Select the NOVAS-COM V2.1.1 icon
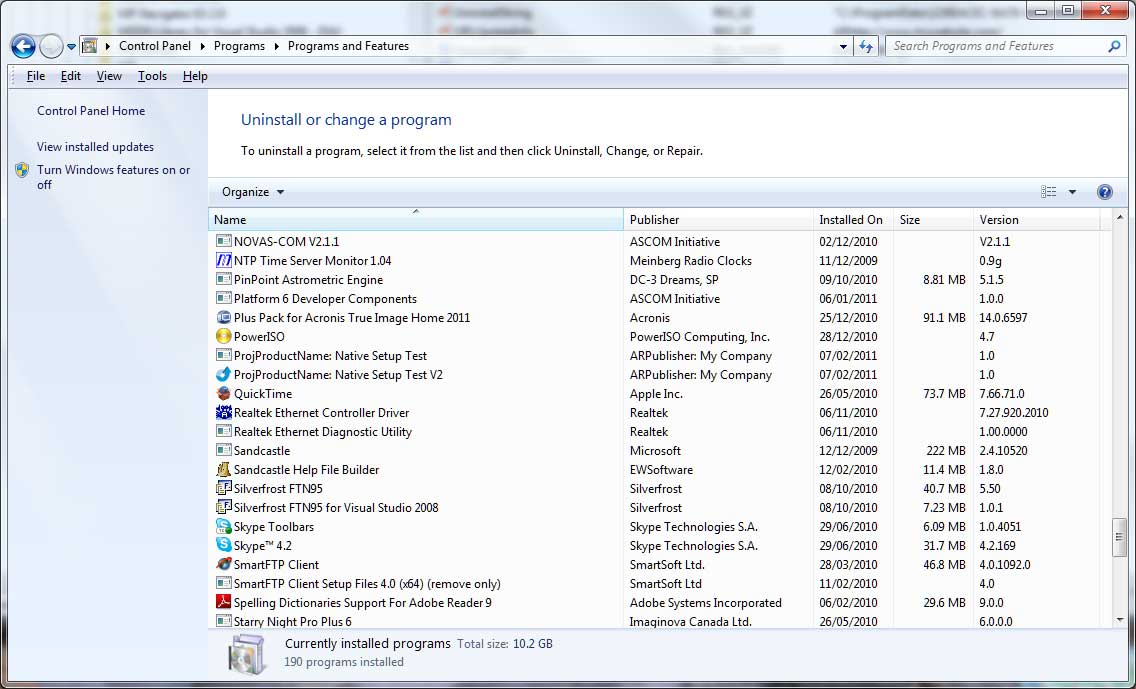 [224, 241]
